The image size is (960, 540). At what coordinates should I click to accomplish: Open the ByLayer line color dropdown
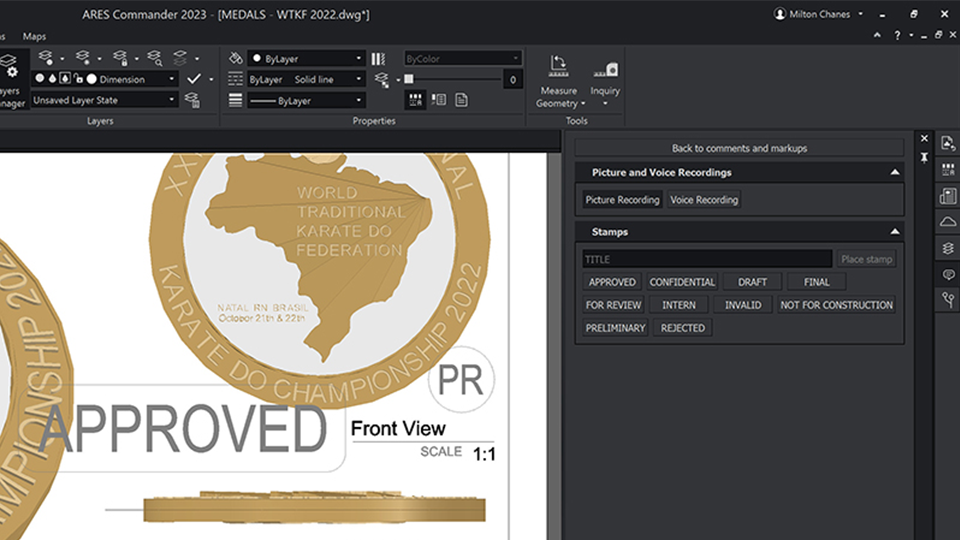359,59
